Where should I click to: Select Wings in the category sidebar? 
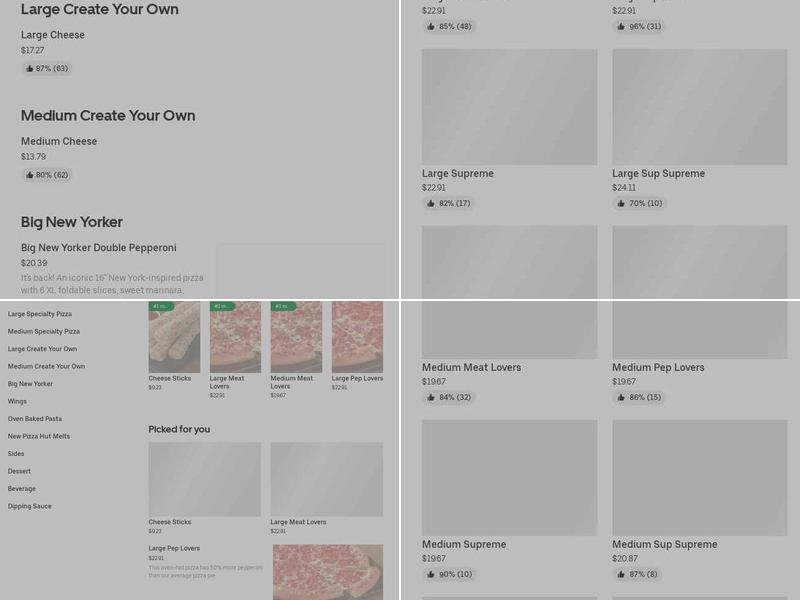pyautogui.click(x=17, y=401)
